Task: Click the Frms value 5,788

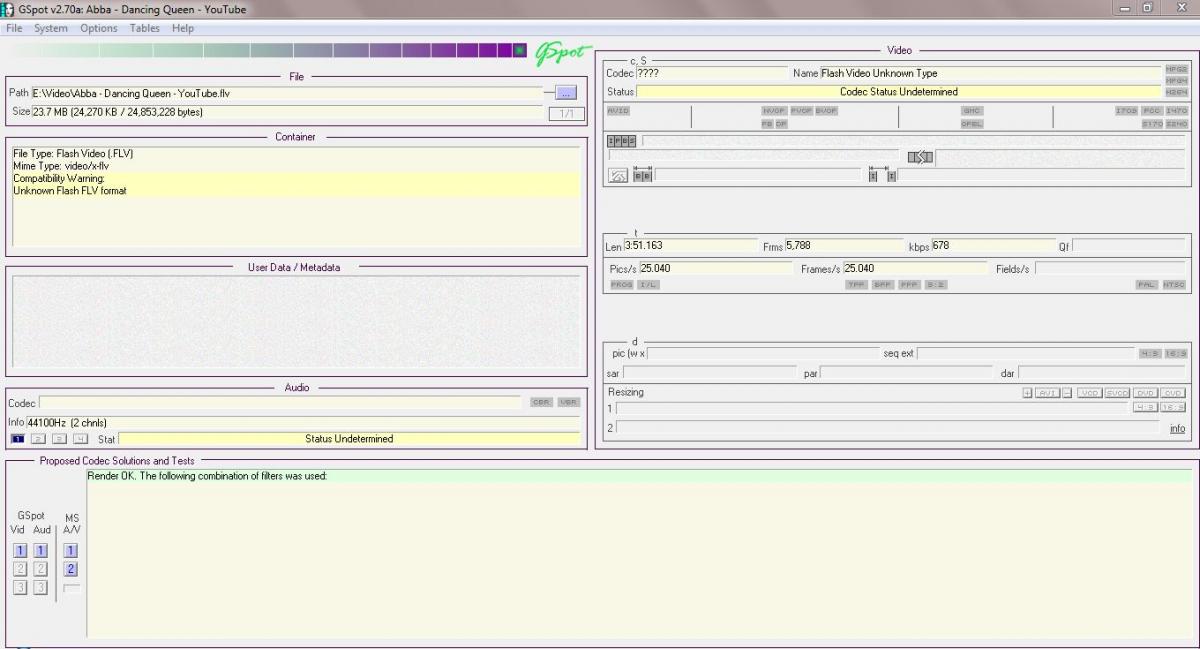Action: [843, 246]
